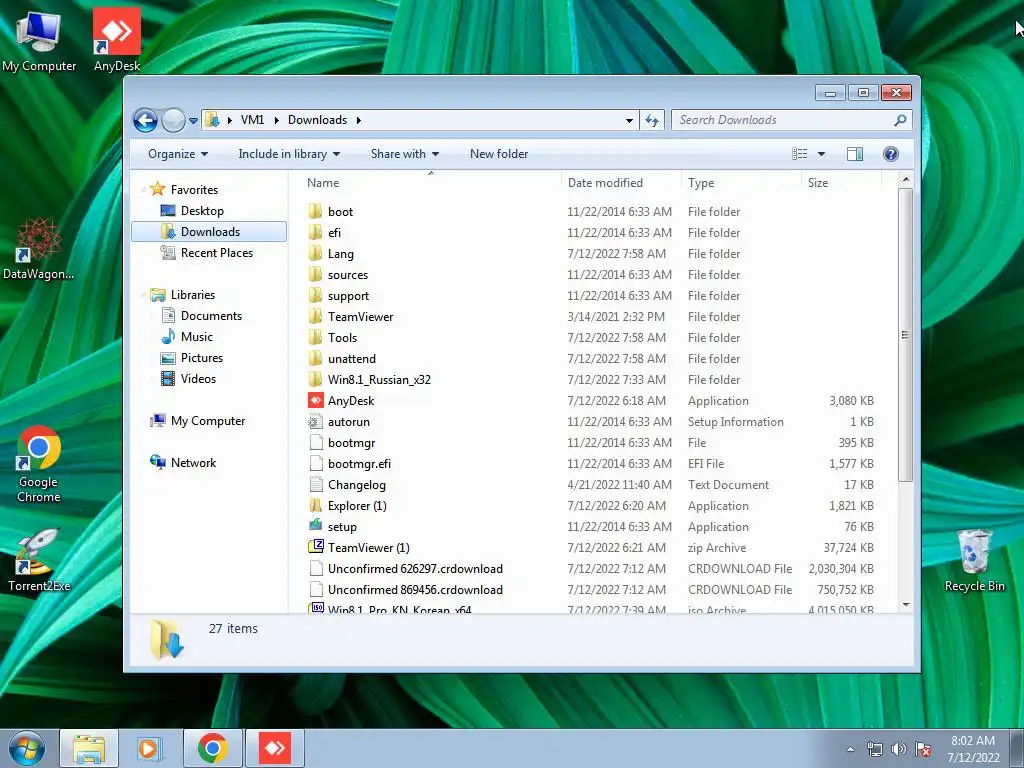
Task: Expand breadcrumb arrow after Downloads
Action: click(x=359, y=120)
